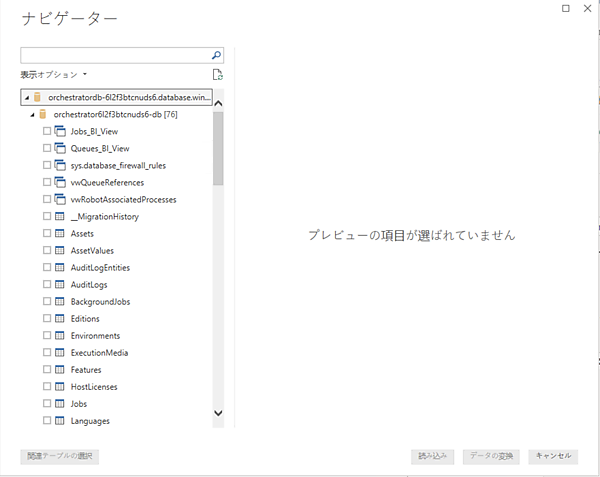Click inside the navigator search field
The width and height of the screenshot is (600, 477).
[114, 55]
